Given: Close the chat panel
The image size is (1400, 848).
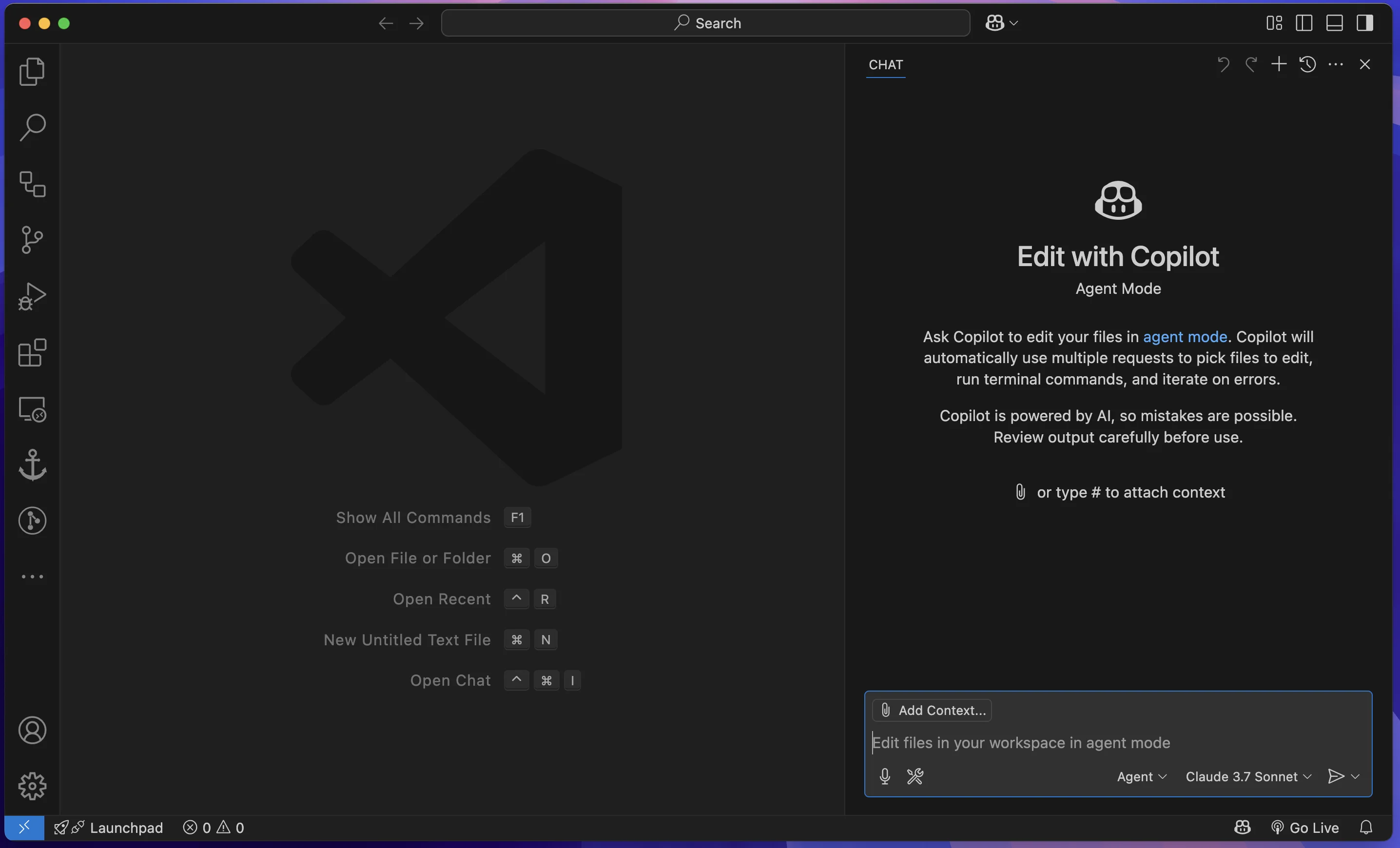Looking at the screenshot, I should [x=1365, y=64].
